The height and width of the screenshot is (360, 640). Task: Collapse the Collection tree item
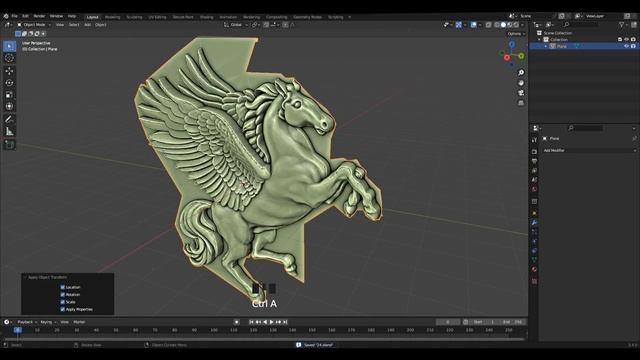[540, 40]
